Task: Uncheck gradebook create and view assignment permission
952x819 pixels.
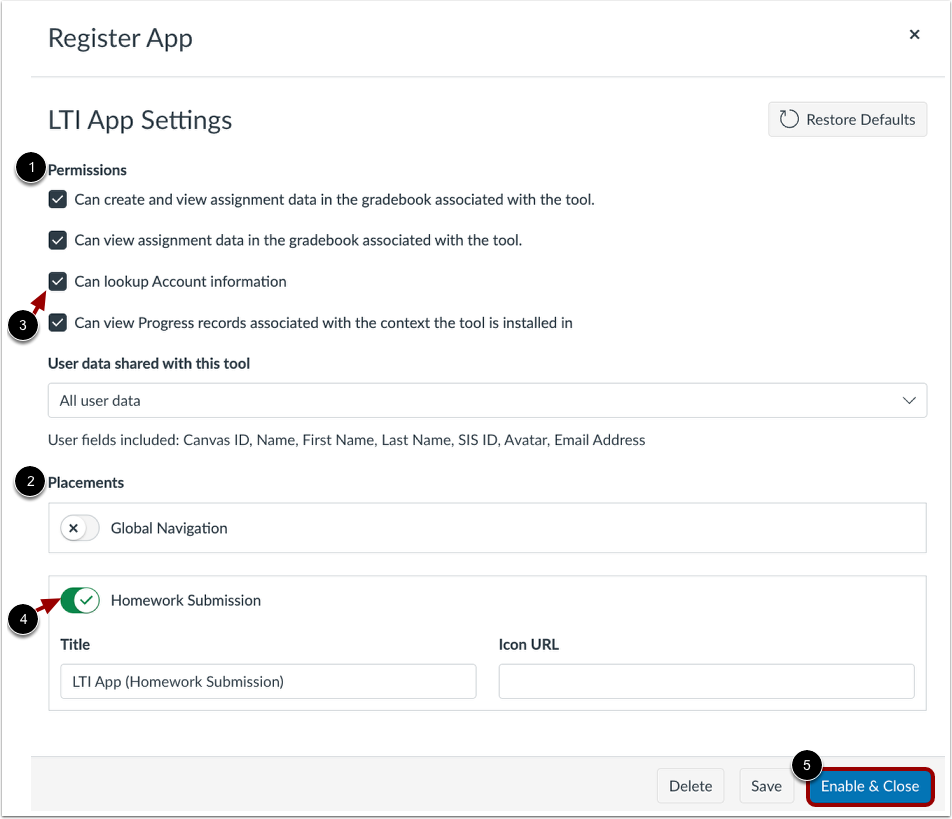Action: pos(57,199)
